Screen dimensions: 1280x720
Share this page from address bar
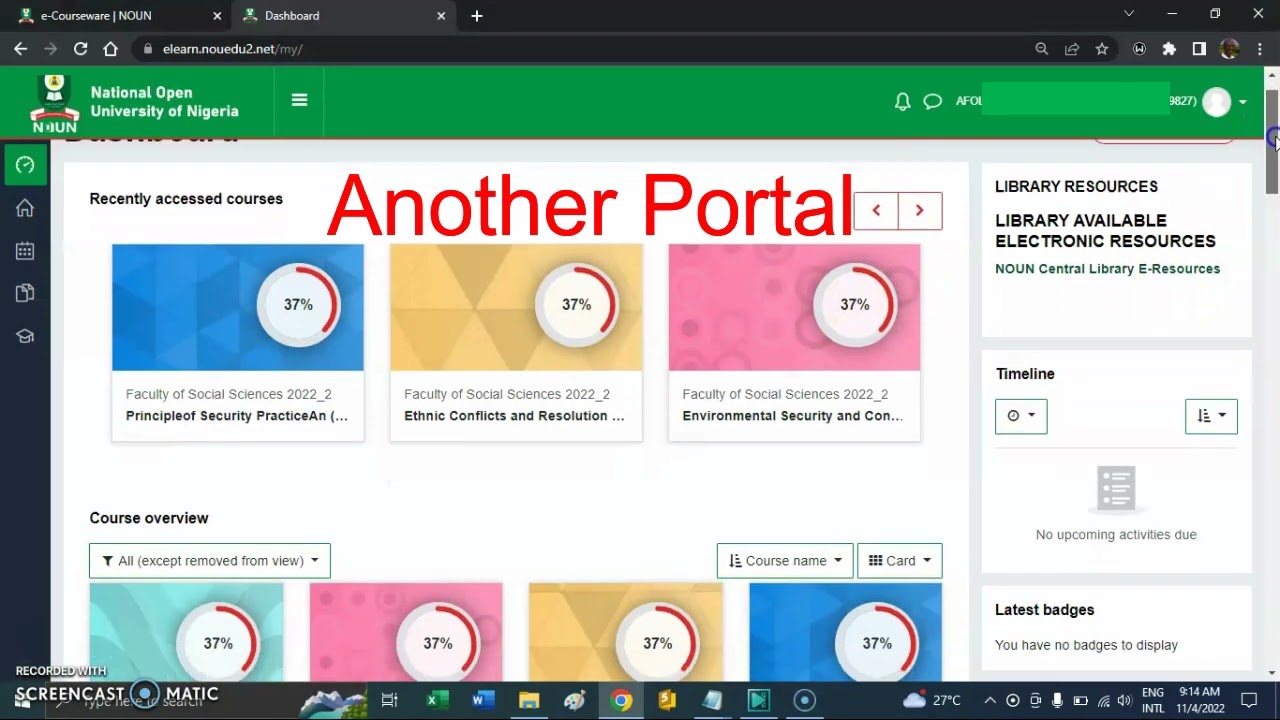[x=1072, y=48]
